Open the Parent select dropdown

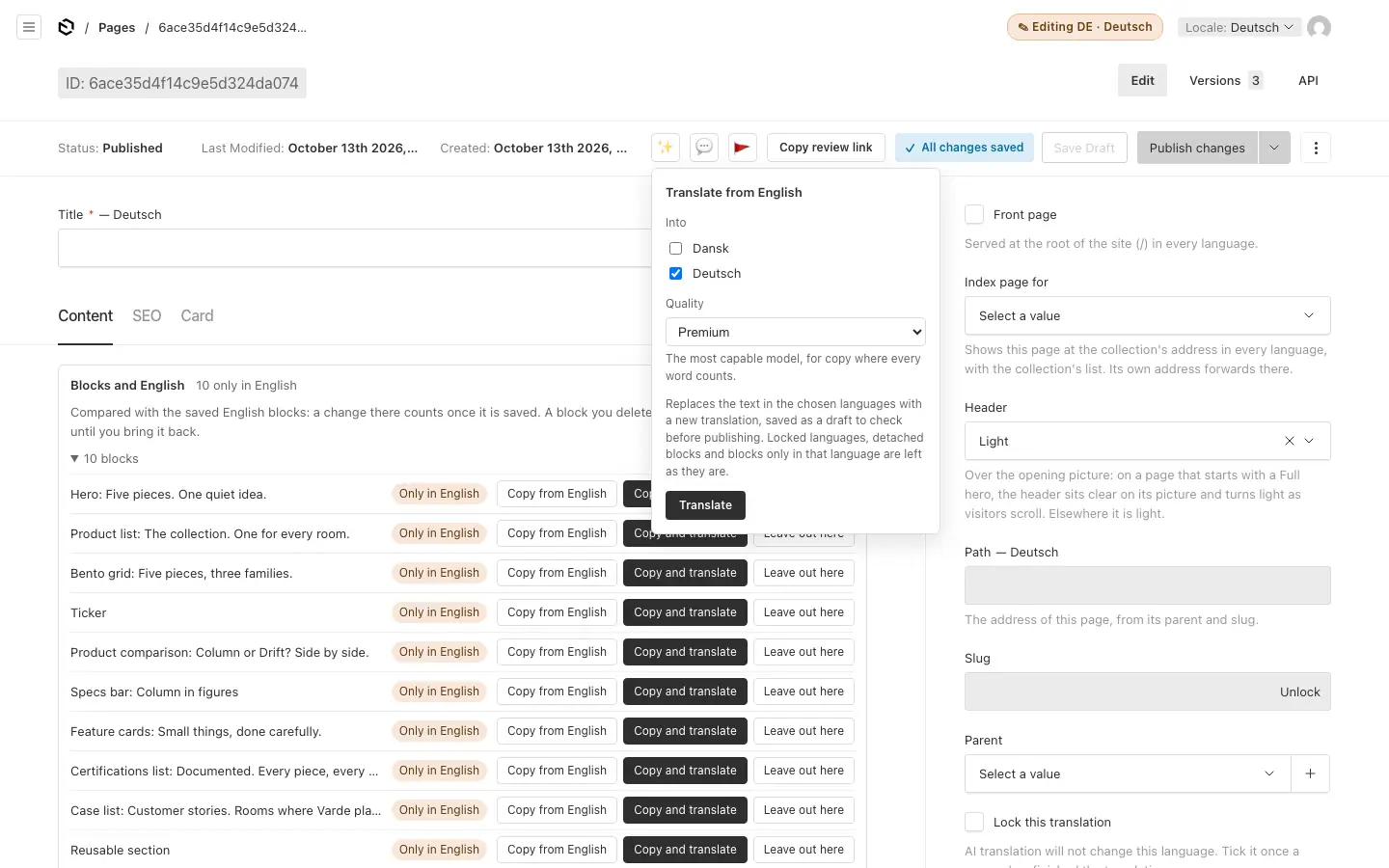[1128, 773]
